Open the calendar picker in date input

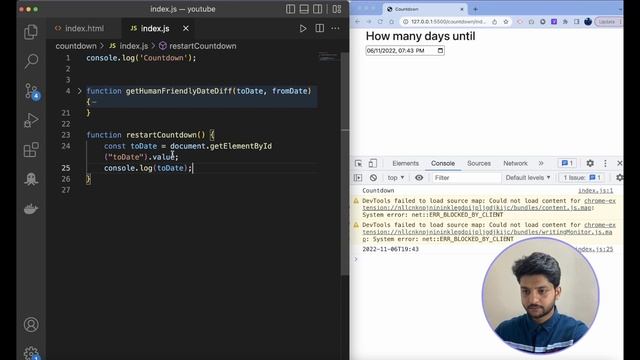[440, 51]
